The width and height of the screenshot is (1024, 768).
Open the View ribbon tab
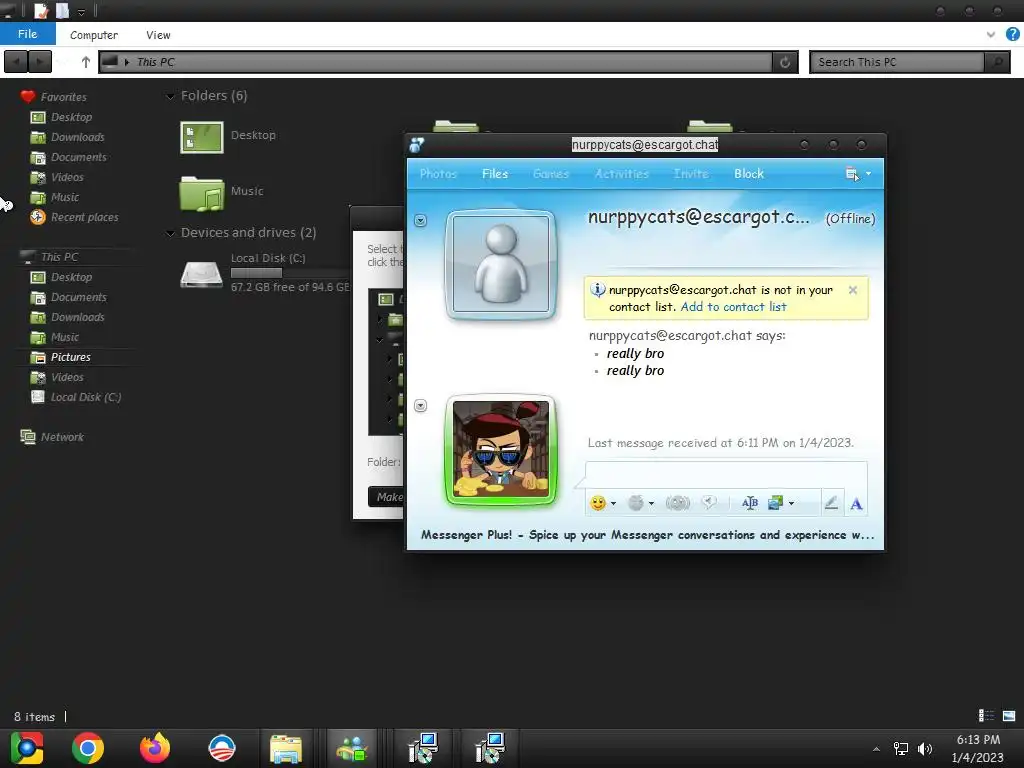pyautogui.click(x=158, y=35)
